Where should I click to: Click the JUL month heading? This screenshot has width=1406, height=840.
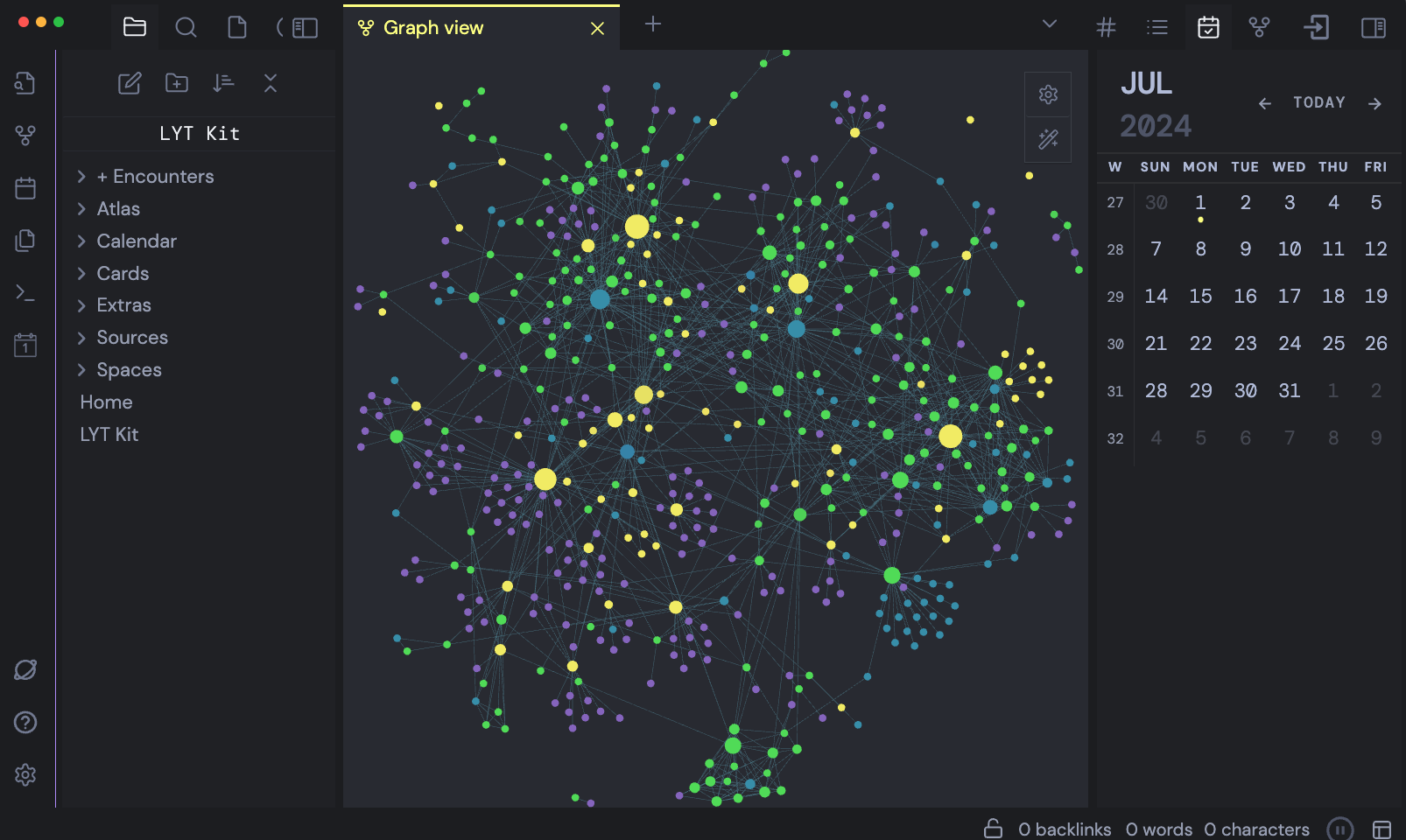point(1146,83)
